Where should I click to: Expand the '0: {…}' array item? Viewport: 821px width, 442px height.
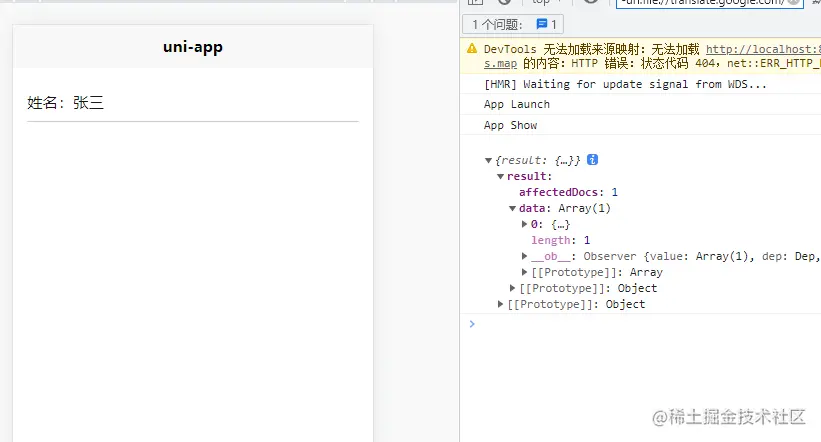point(524,224)
